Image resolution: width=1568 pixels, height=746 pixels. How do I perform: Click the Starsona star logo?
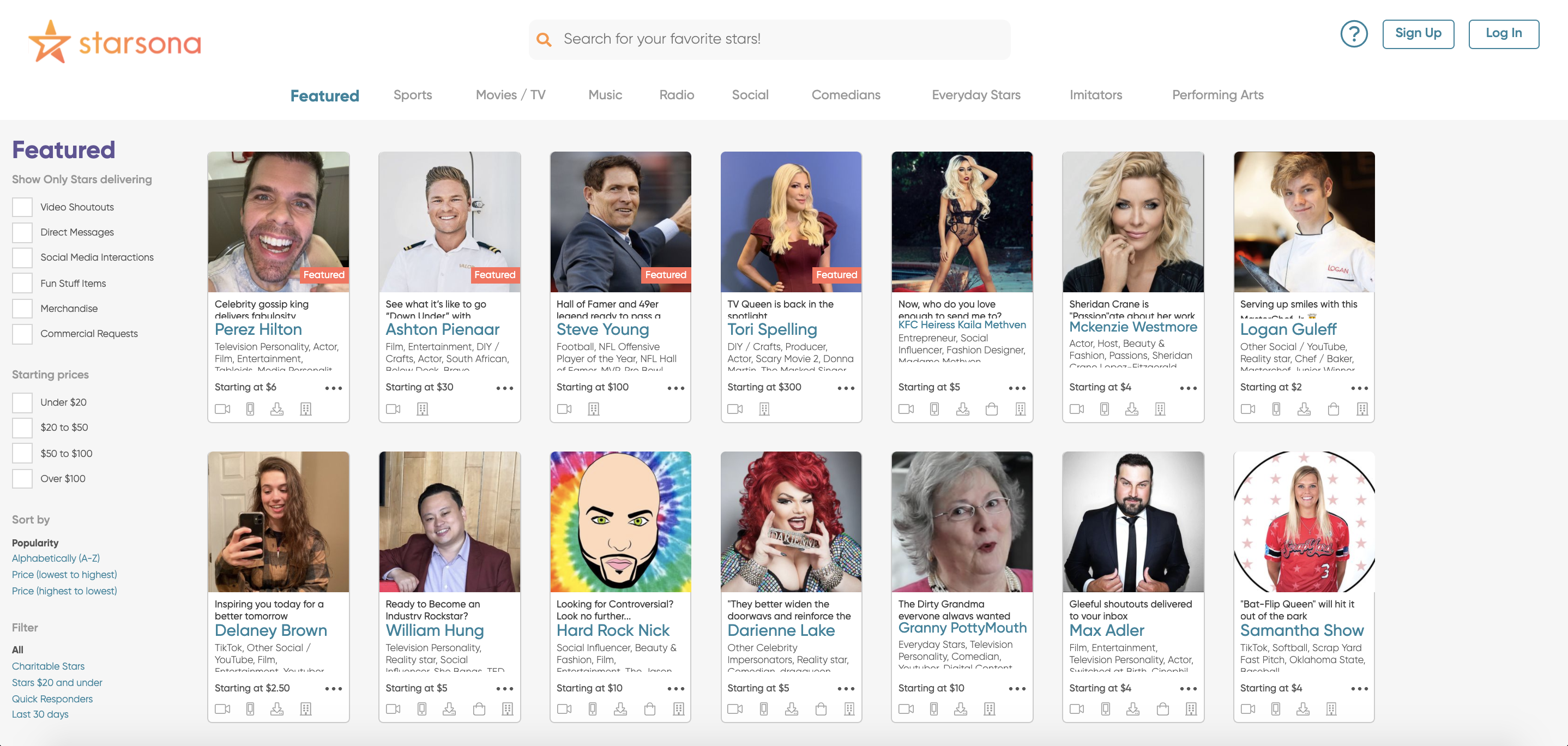(x=49, y=41)
